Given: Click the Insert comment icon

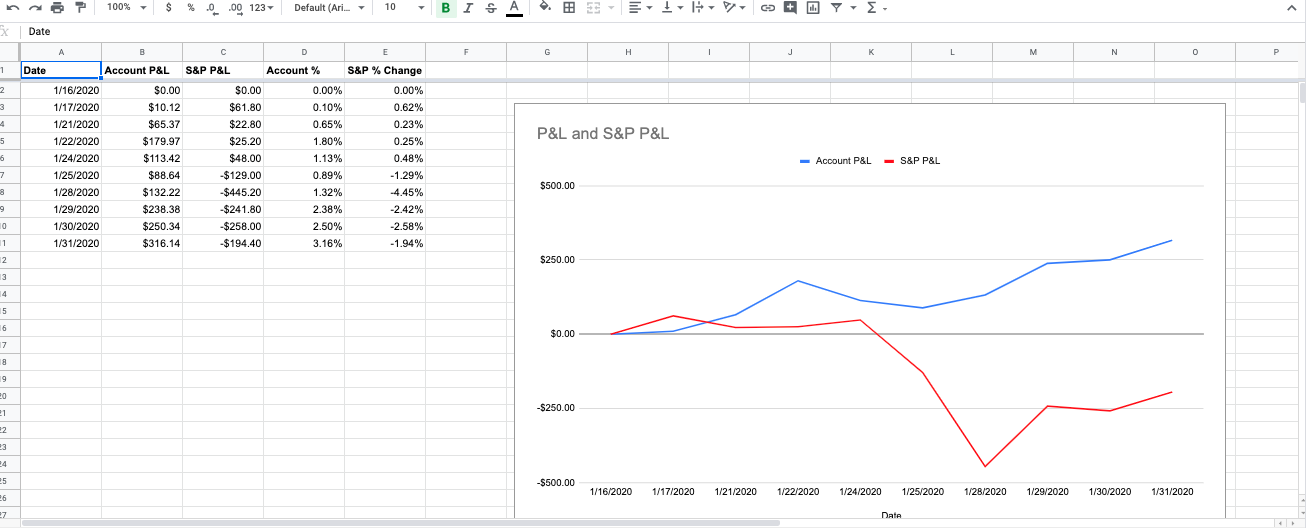Looking at the screenshot, I should coord(790,8).
